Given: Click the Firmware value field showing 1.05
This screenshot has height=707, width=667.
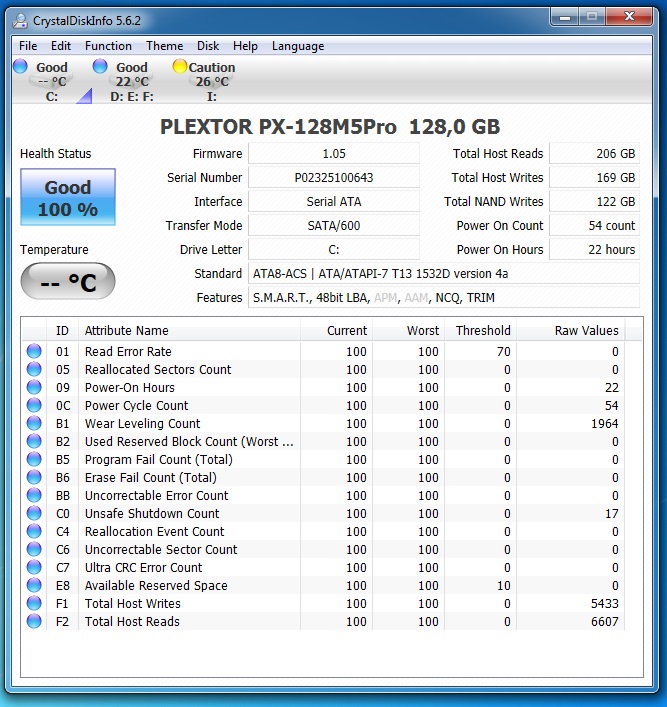Looking at the screenshot, I should point(334,154).
